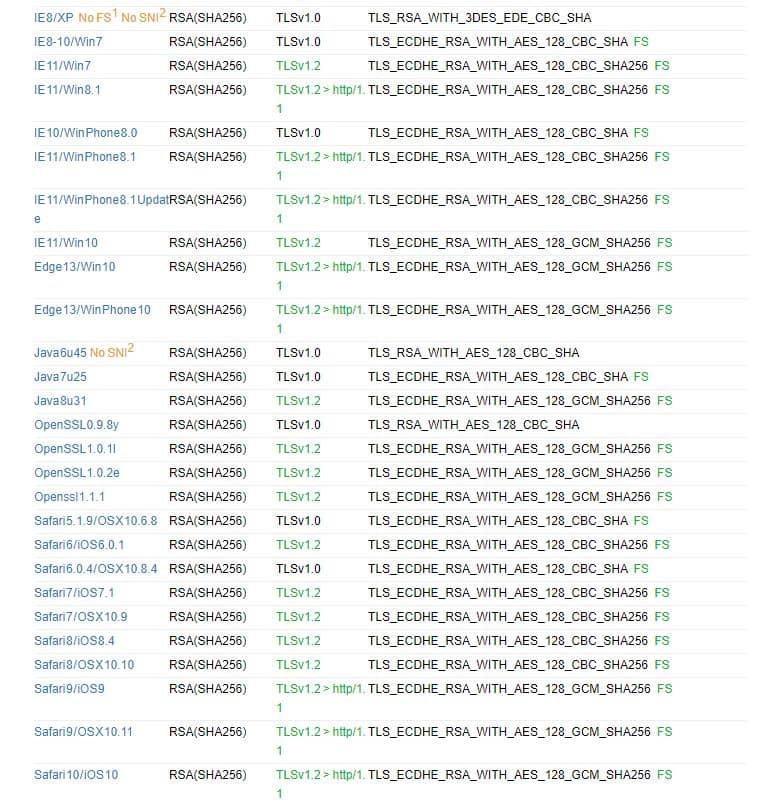Select the IE 10 / Win Phone 8.0 link
This screenshot has width=781, height=804.
(x=85, y=133)
